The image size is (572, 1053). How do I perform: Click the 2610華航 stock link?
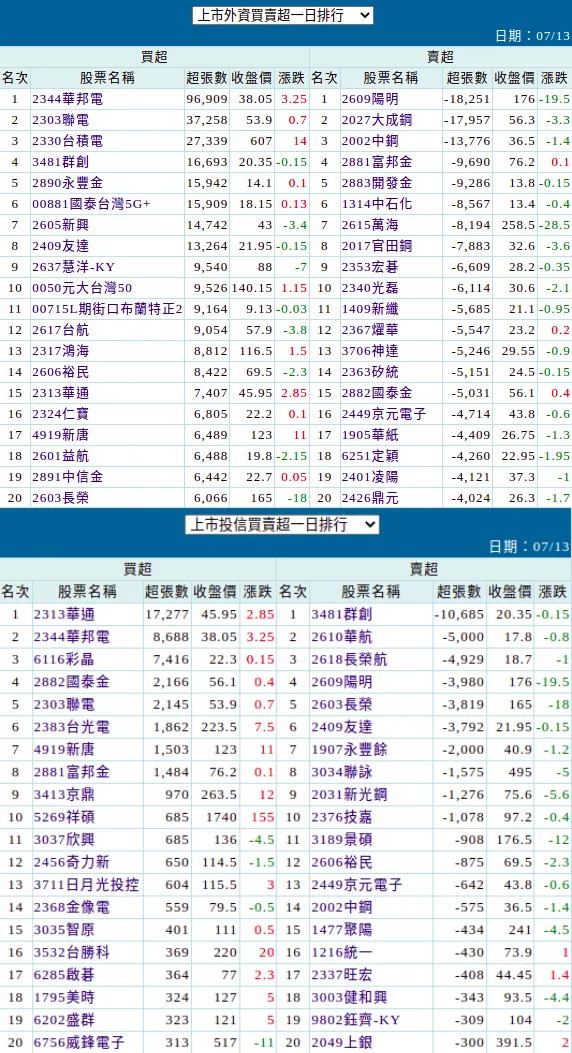coord(342,637)
